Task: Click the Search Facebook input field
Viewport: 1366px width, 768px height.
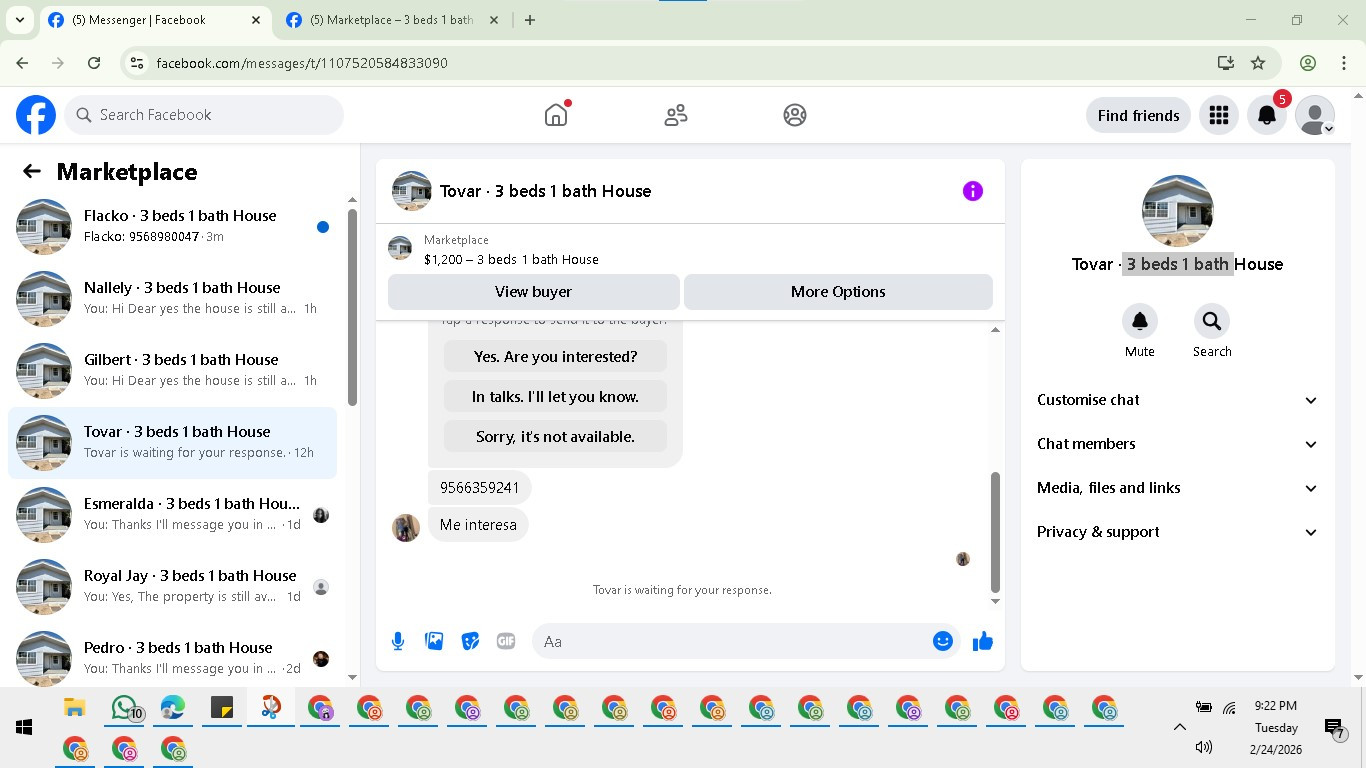Action: (x=204, y=115)
